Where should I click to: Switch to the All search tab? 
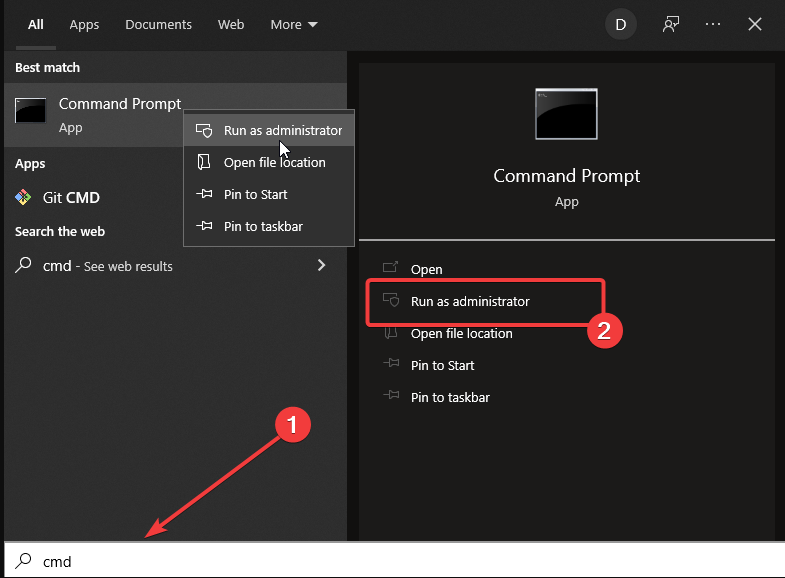[x=36, y=25]
